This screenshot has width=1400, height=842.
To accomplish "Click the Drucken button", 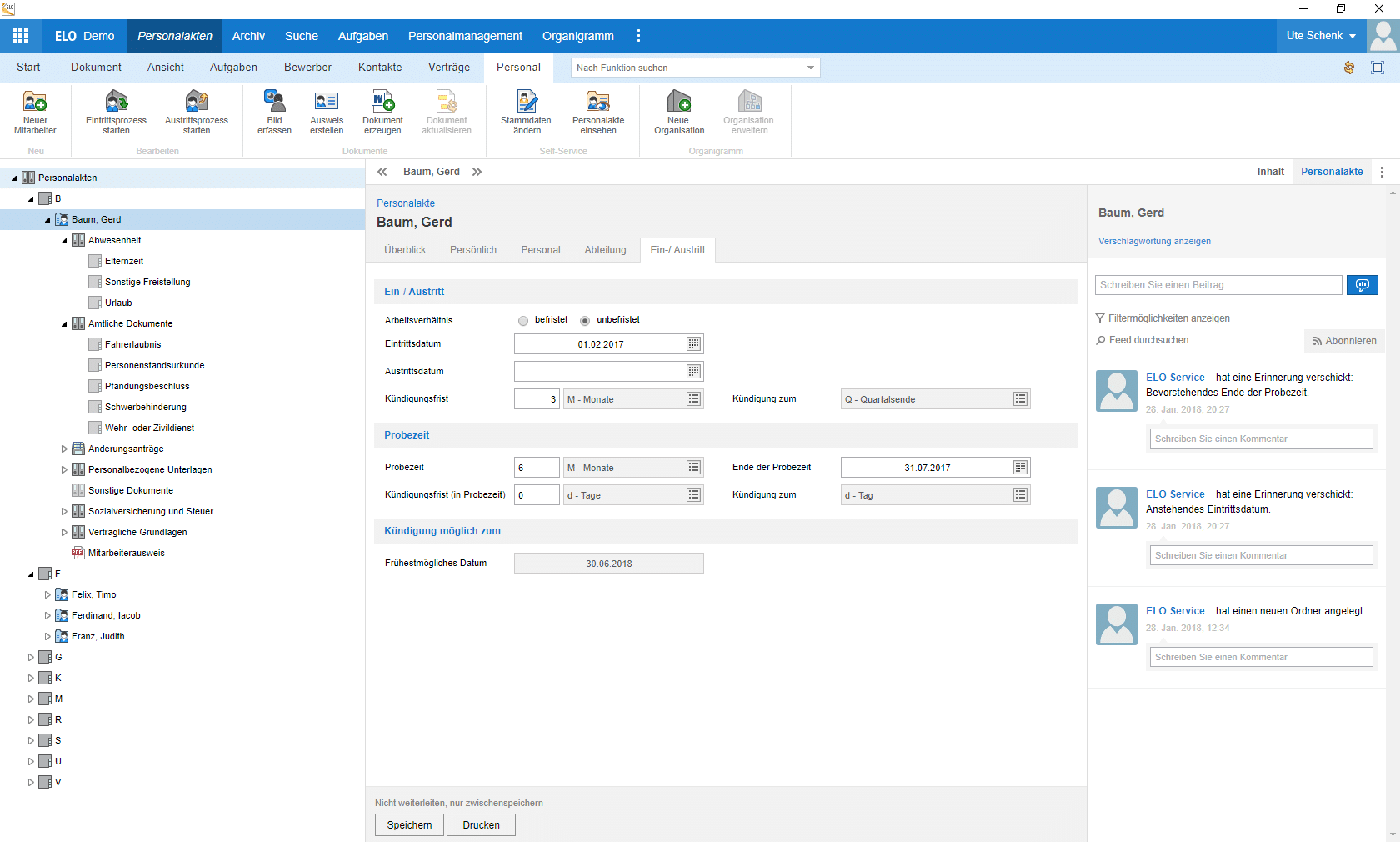I will [x=482, y=825].
